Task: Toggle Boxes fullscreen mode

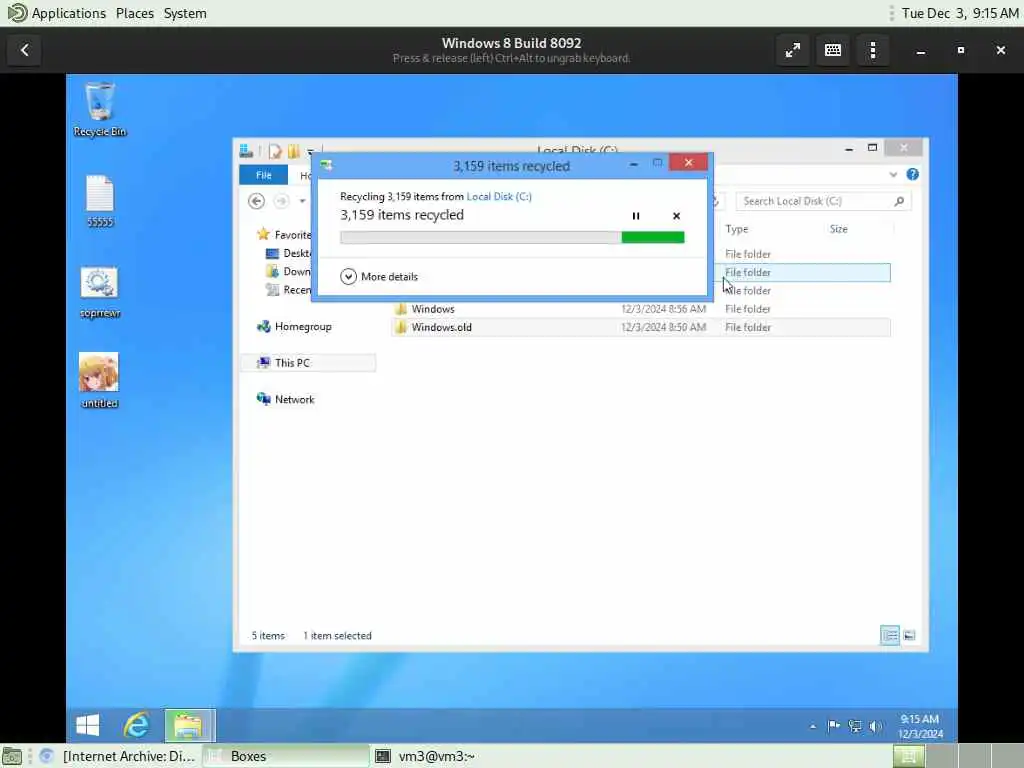Action: 793,50
